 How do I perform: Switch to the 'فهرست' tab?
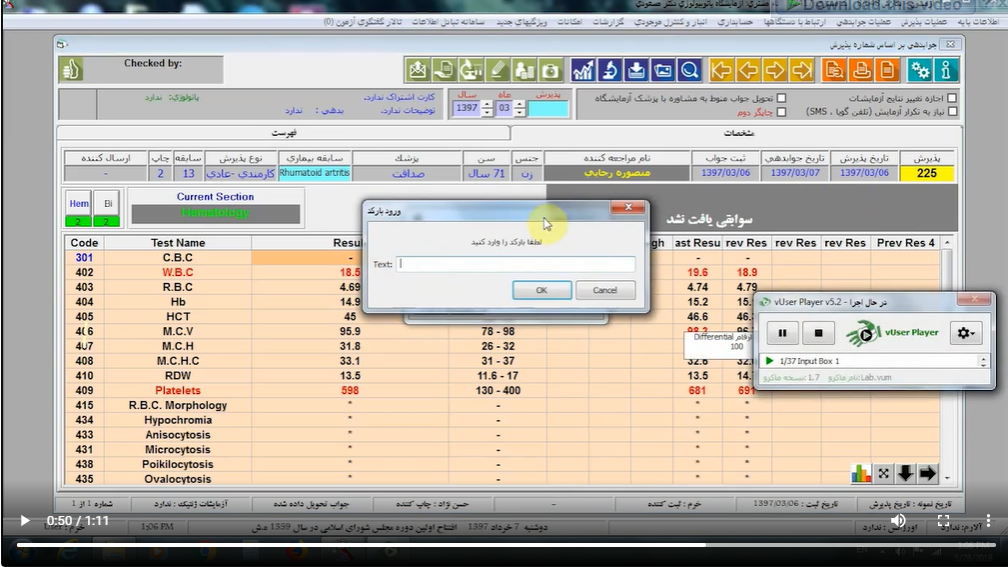(284, 132)
